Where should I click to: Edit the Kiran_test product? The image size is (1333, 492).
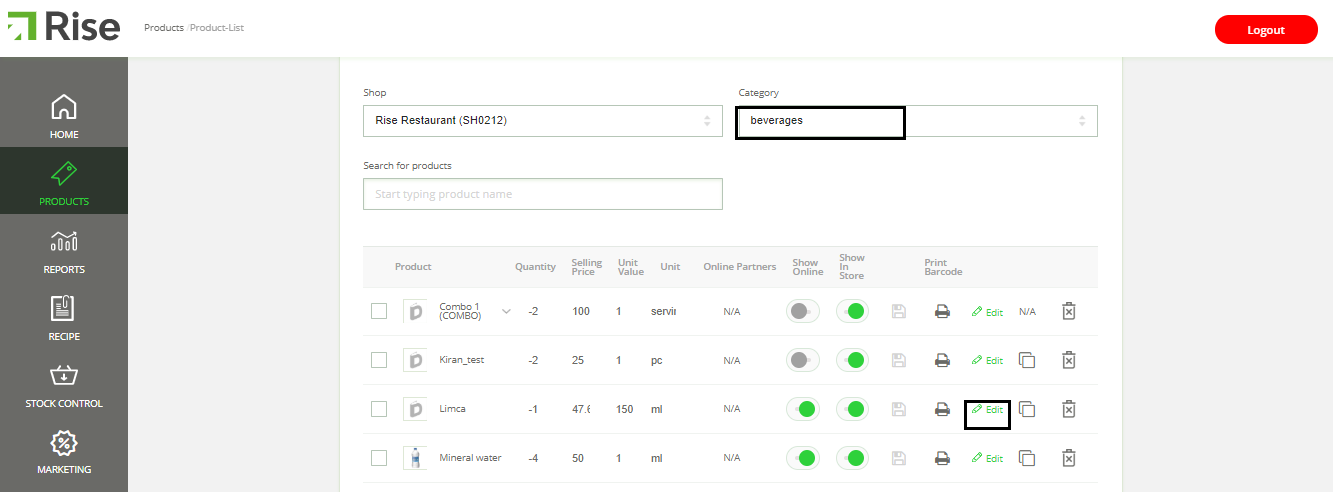(x=987, y=360)
